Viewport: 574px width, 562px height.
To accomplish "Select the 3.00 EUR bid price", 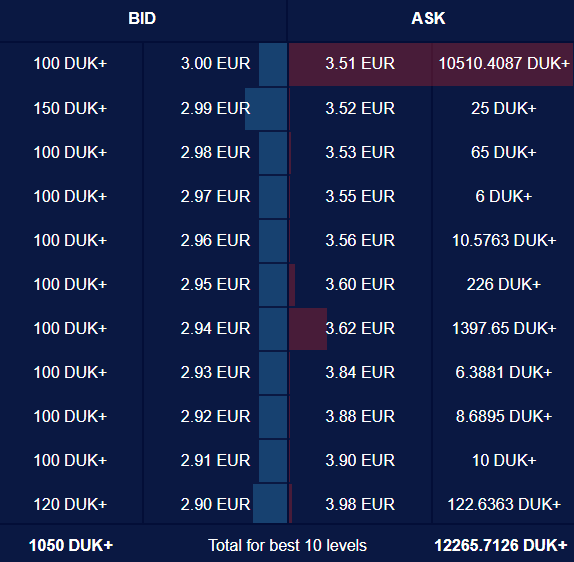I will click(215, 63).
